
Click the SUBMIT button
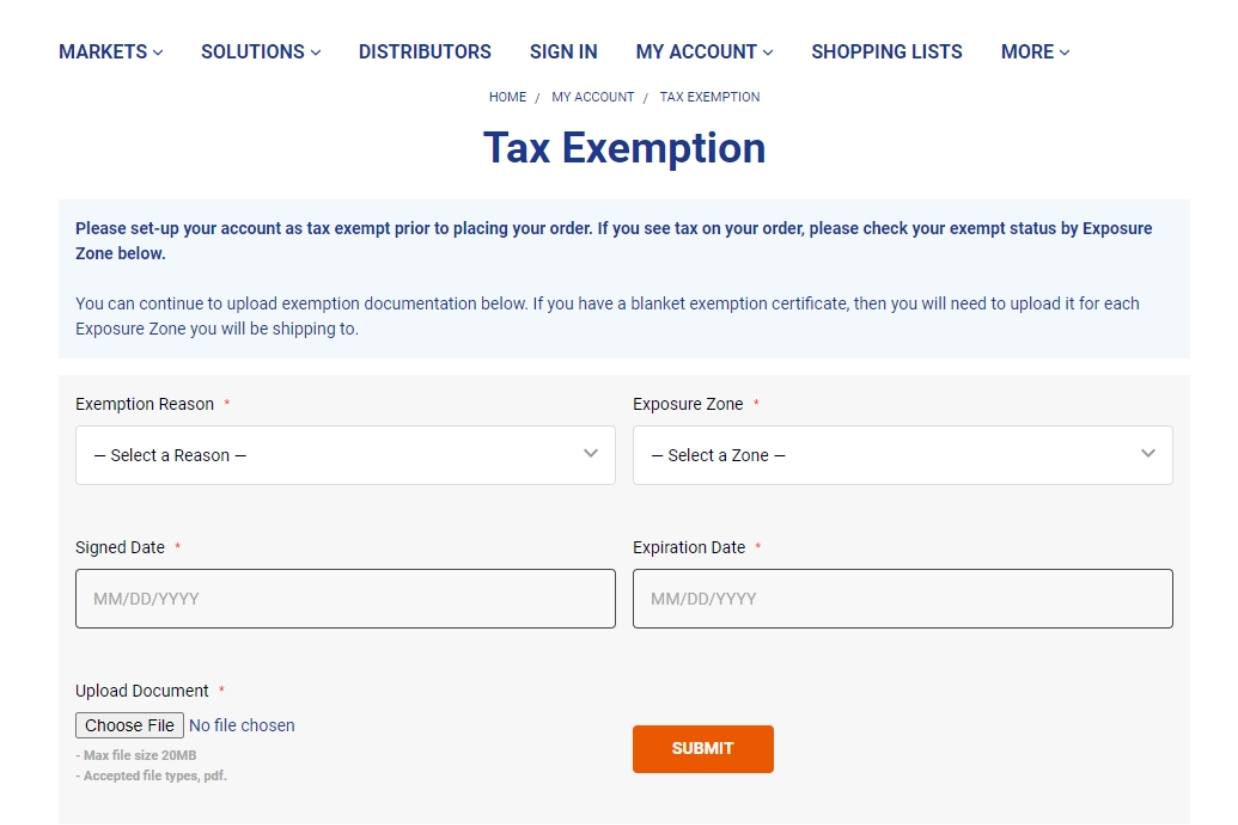coord(702,747)
